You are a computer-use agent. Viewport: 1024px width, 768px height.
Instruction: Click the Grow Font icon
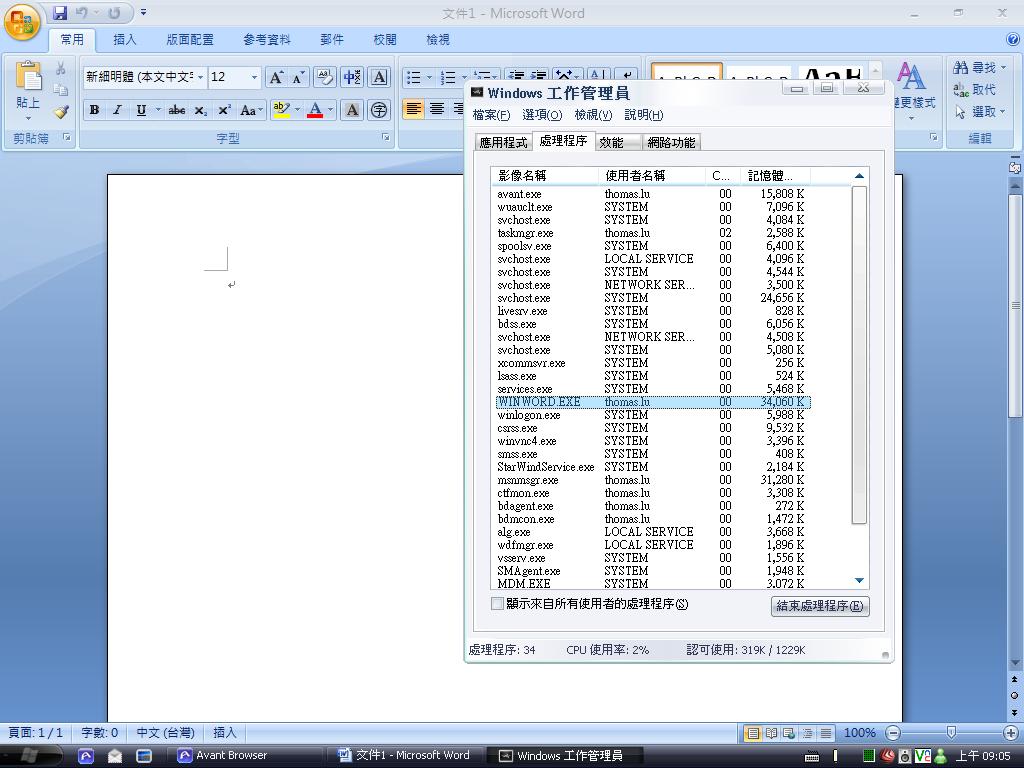[x=276, y=77]
